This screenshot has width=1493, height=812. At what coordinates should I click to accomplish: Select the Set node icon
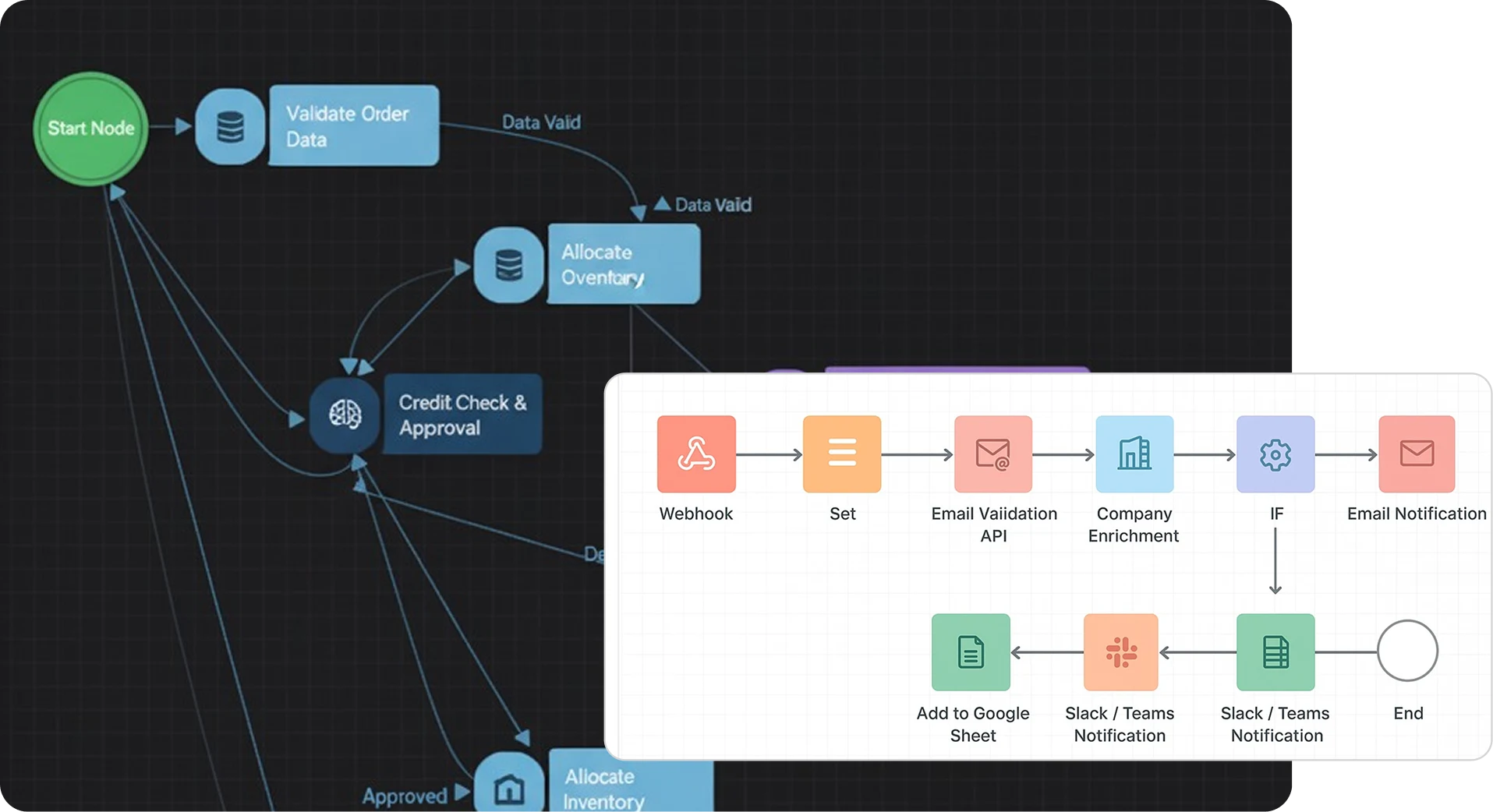click(x=841, y=454)
